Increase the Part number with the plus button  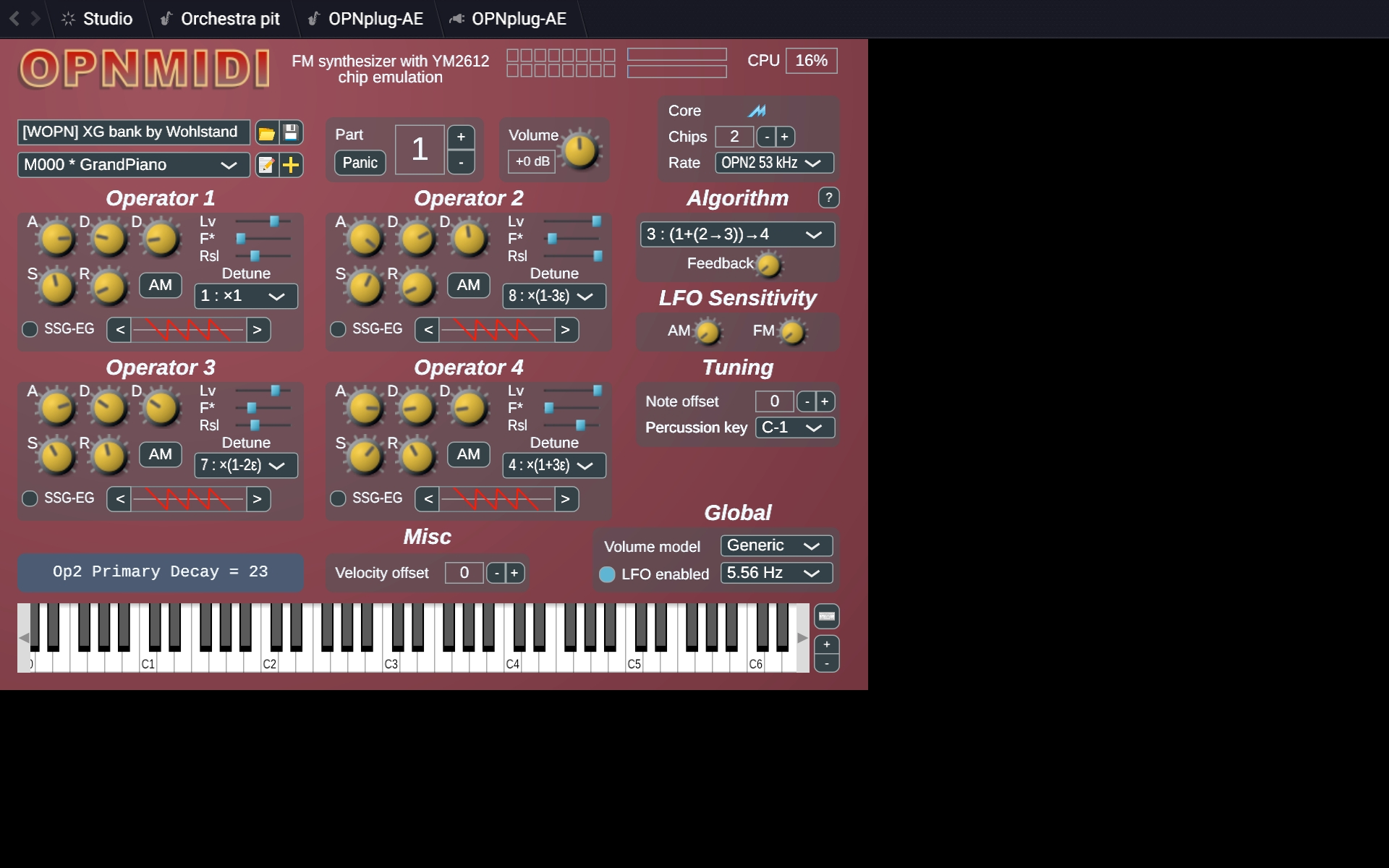tap(461, 137)
